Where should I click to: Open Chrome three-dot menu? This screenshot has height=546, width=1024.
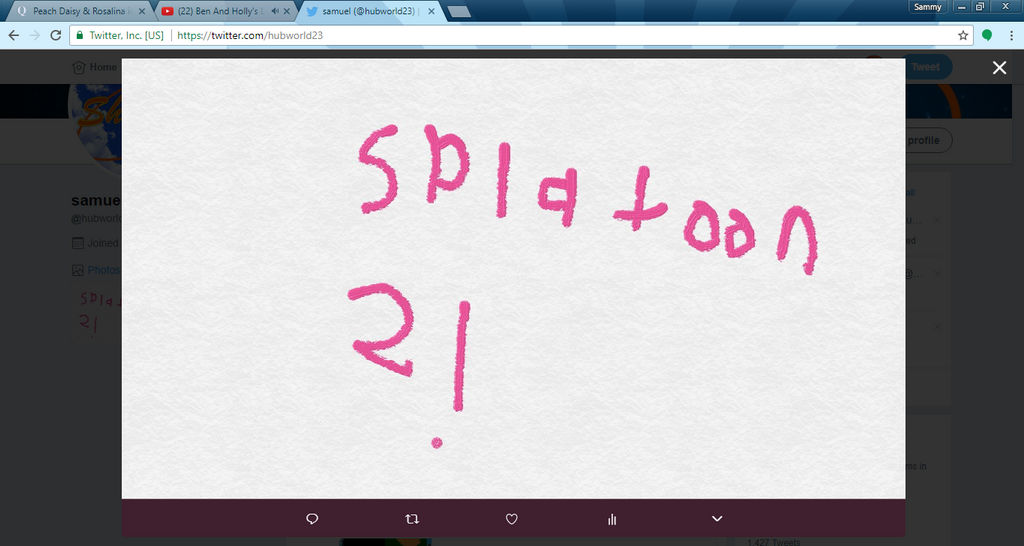coord(1011,35)
